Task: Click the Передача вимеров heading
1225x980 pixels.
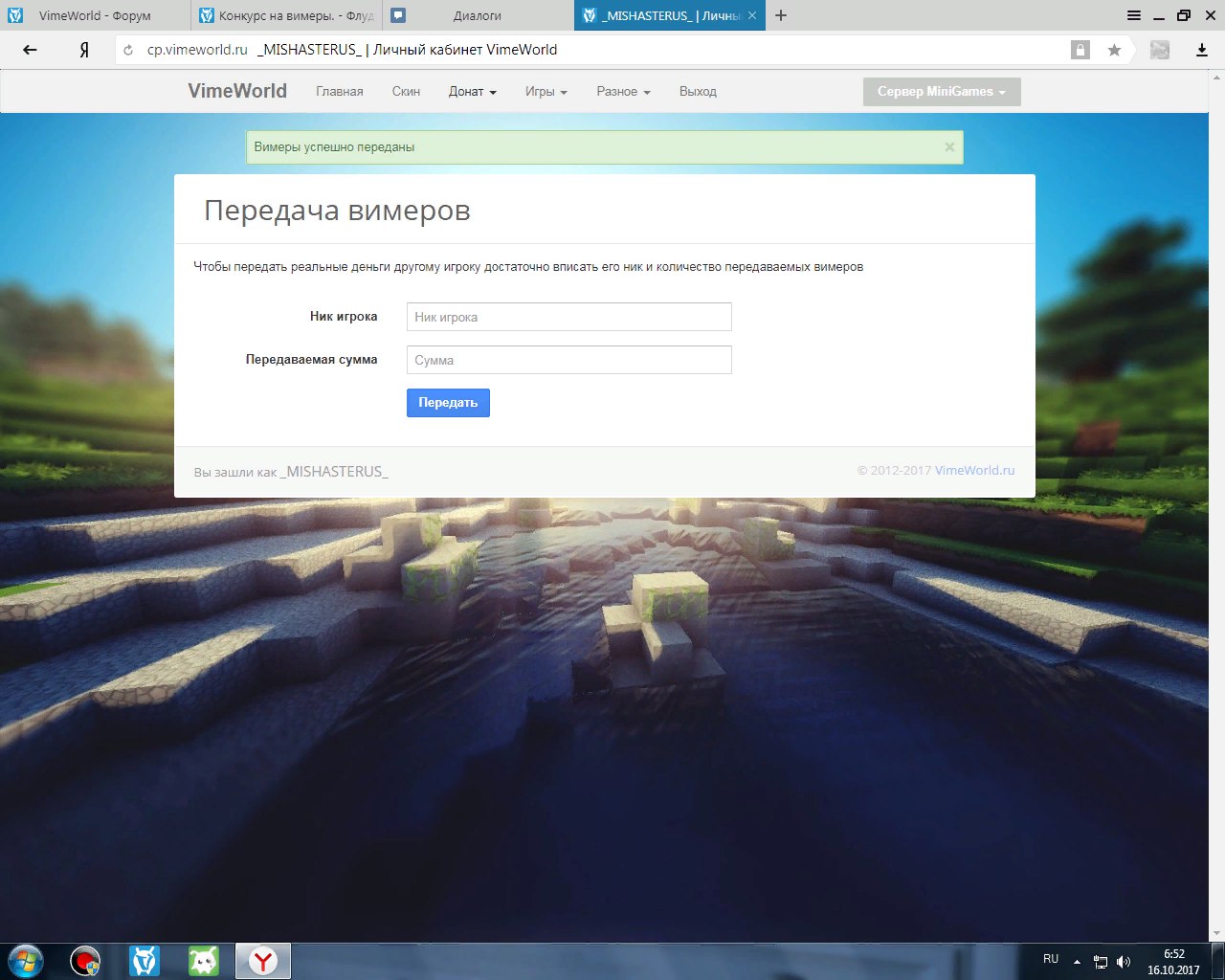Action: click(337, 211)
